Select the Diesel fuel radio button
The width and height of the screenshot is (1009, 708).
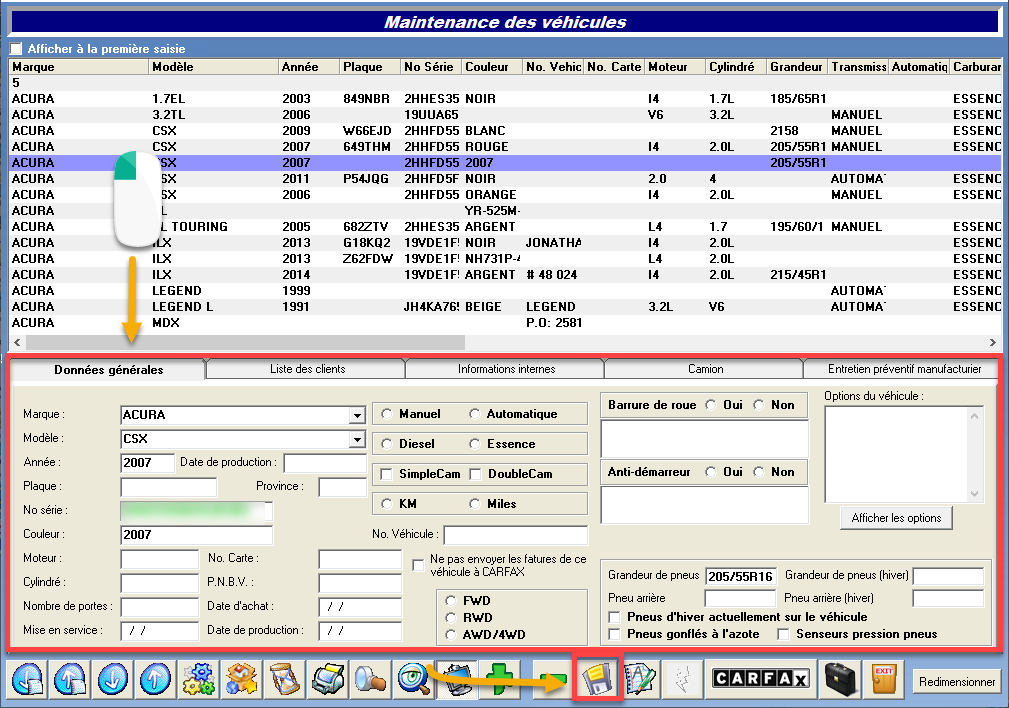pos(387,443)
